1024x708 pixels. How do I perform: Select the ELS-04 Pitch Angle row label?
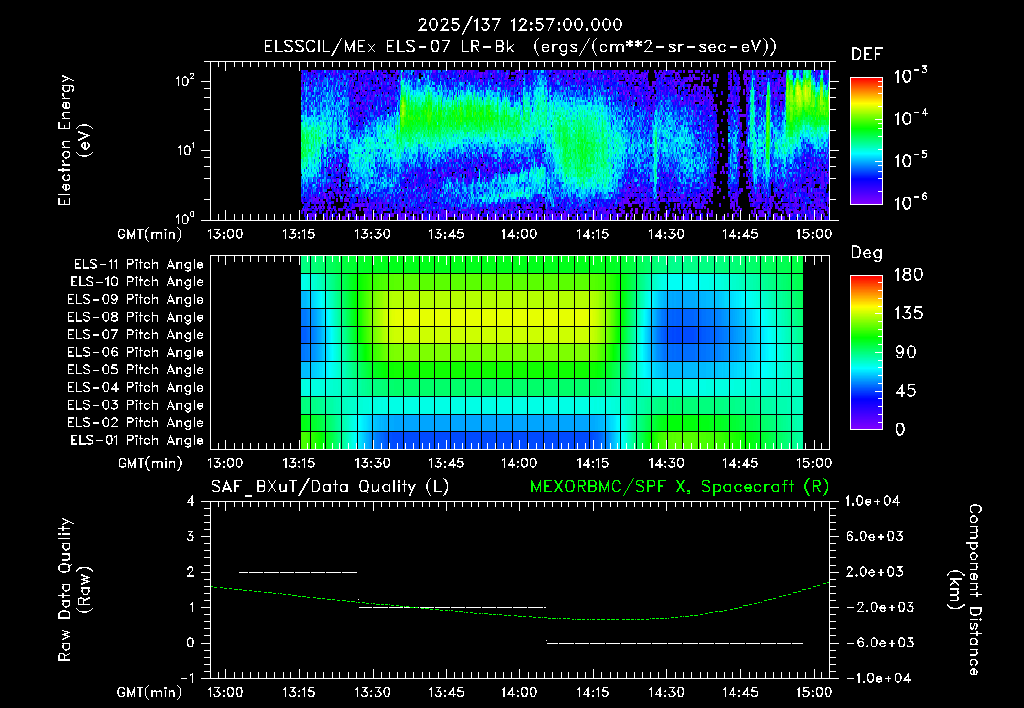(135, 388)
